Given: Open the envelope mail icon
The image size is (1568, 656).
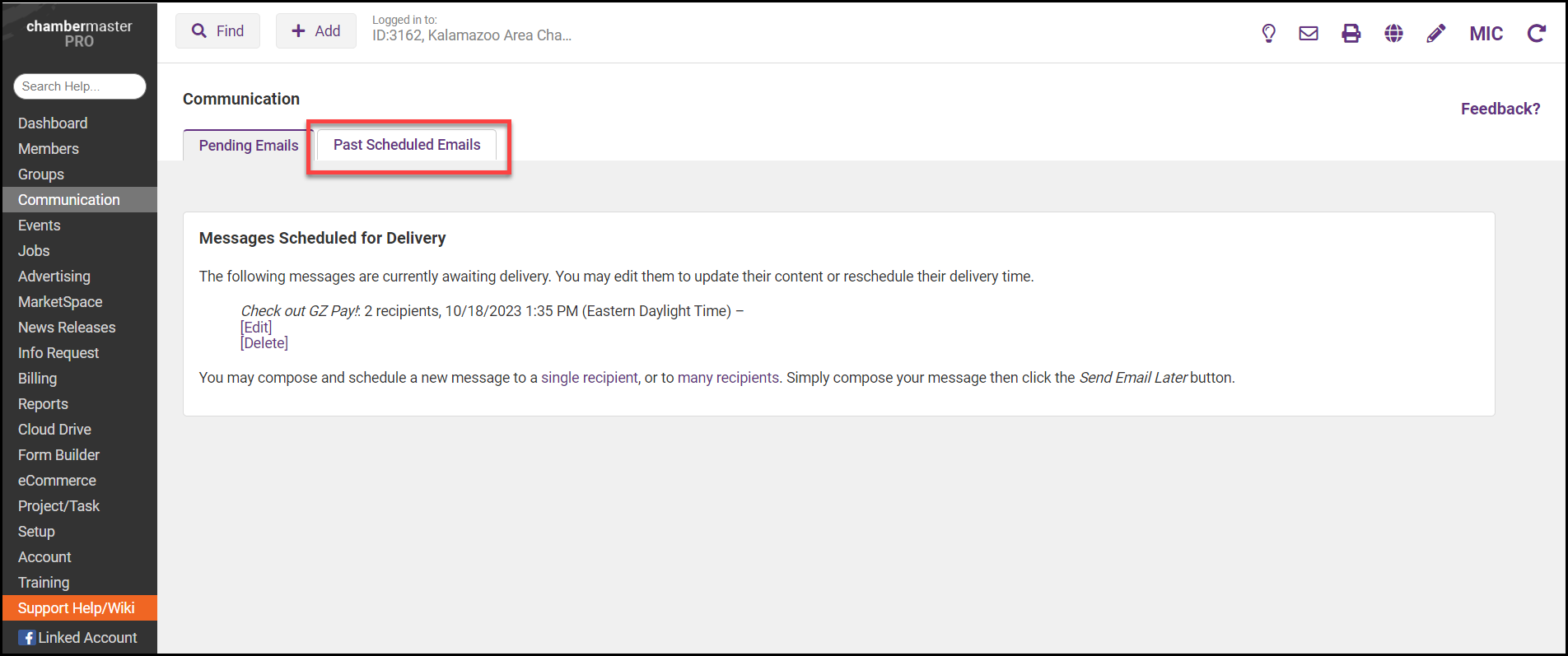Looking at the screenshot, I should 1309,33.
